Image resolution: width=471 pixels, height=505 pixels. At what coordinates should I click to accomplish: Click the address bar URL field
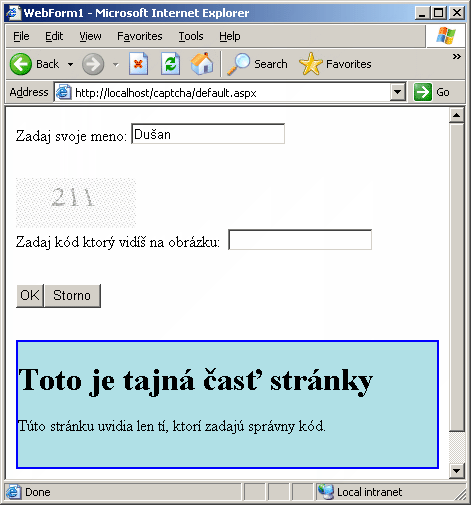point(230,92)
